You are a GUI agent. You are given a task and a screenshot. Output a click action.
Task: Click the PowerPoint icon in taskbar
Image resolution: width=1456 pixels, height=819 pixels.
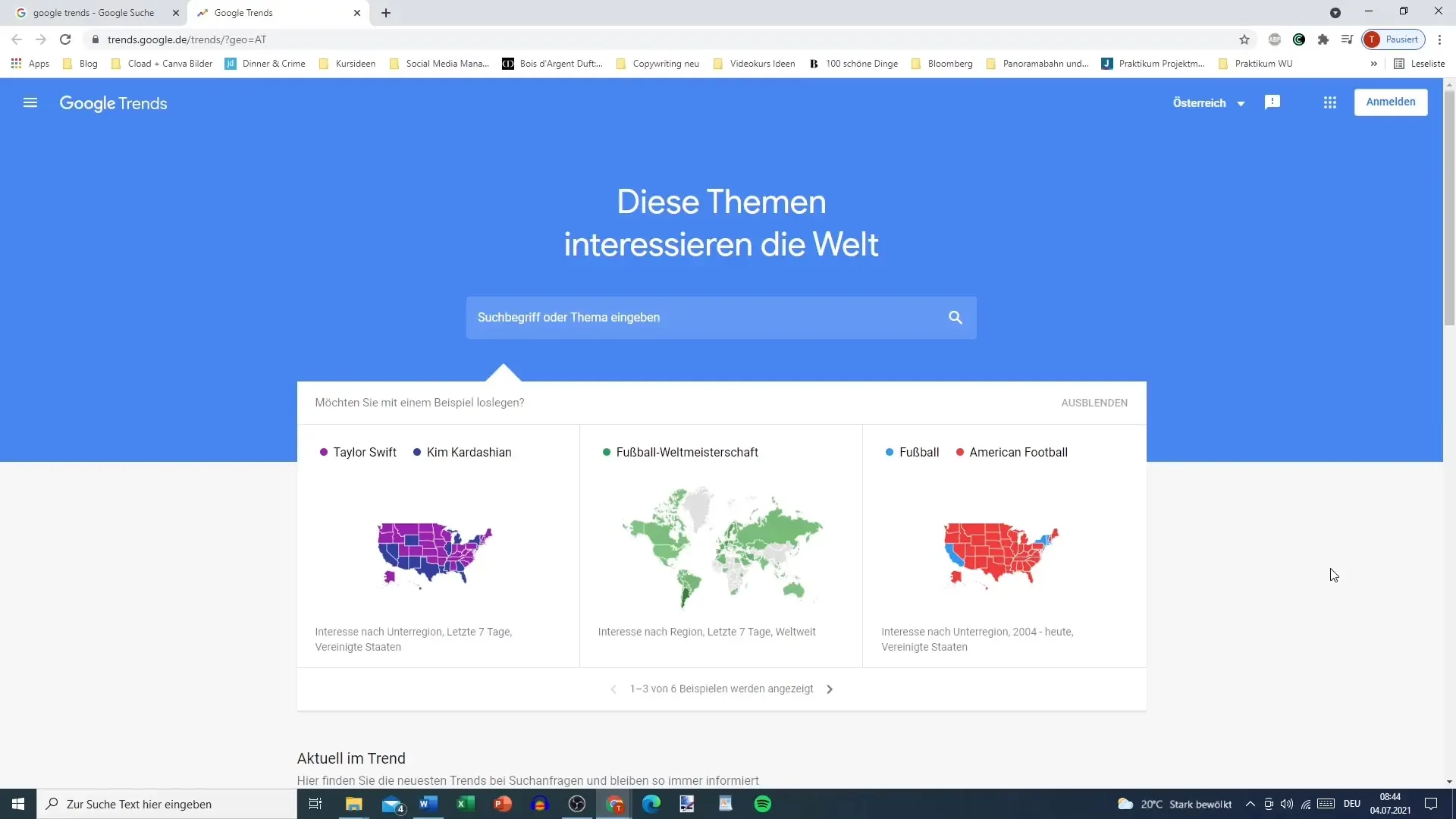click(x=503, y=804)
